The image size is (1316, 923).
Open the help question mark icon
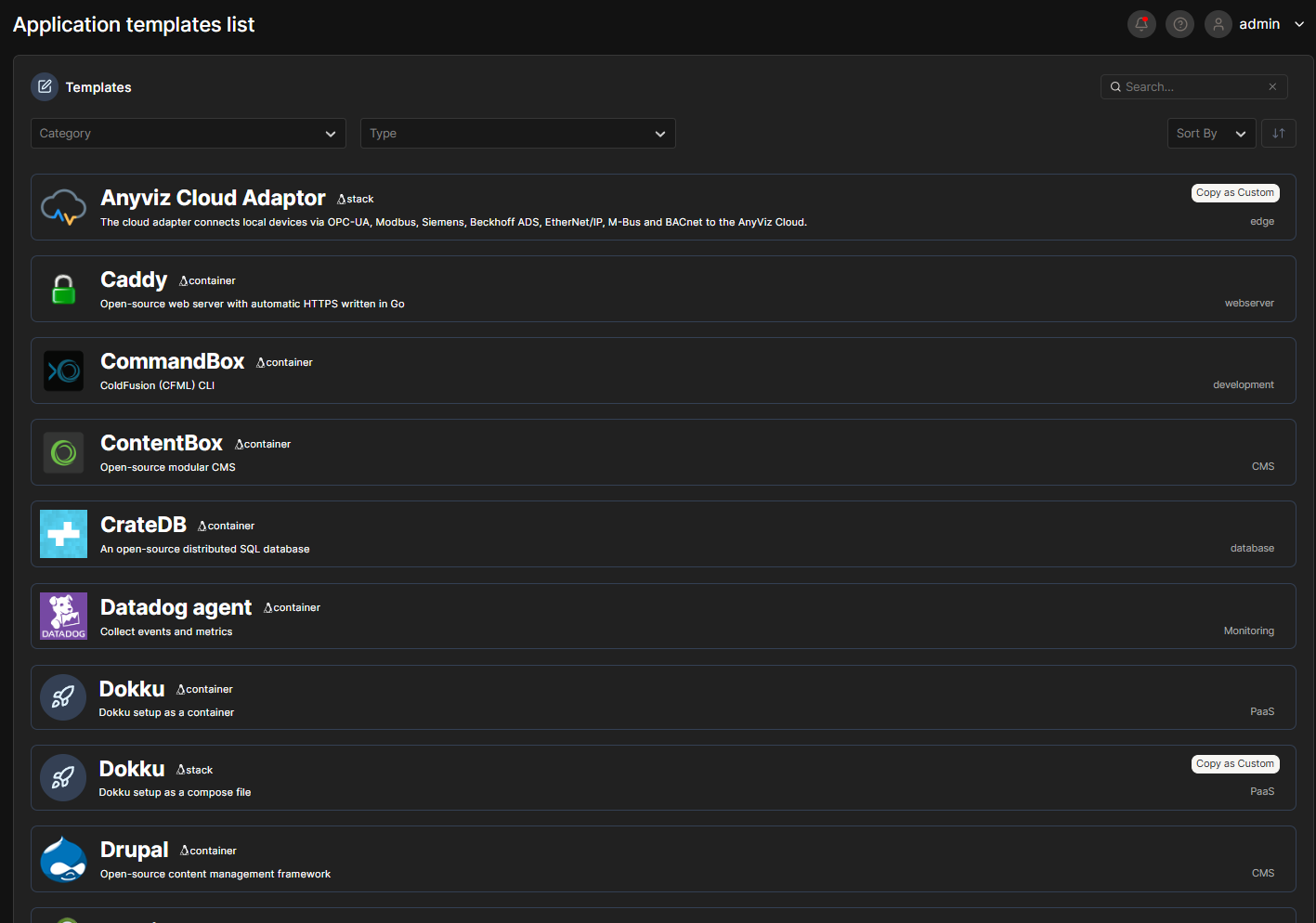click(x=1179, y=24)
